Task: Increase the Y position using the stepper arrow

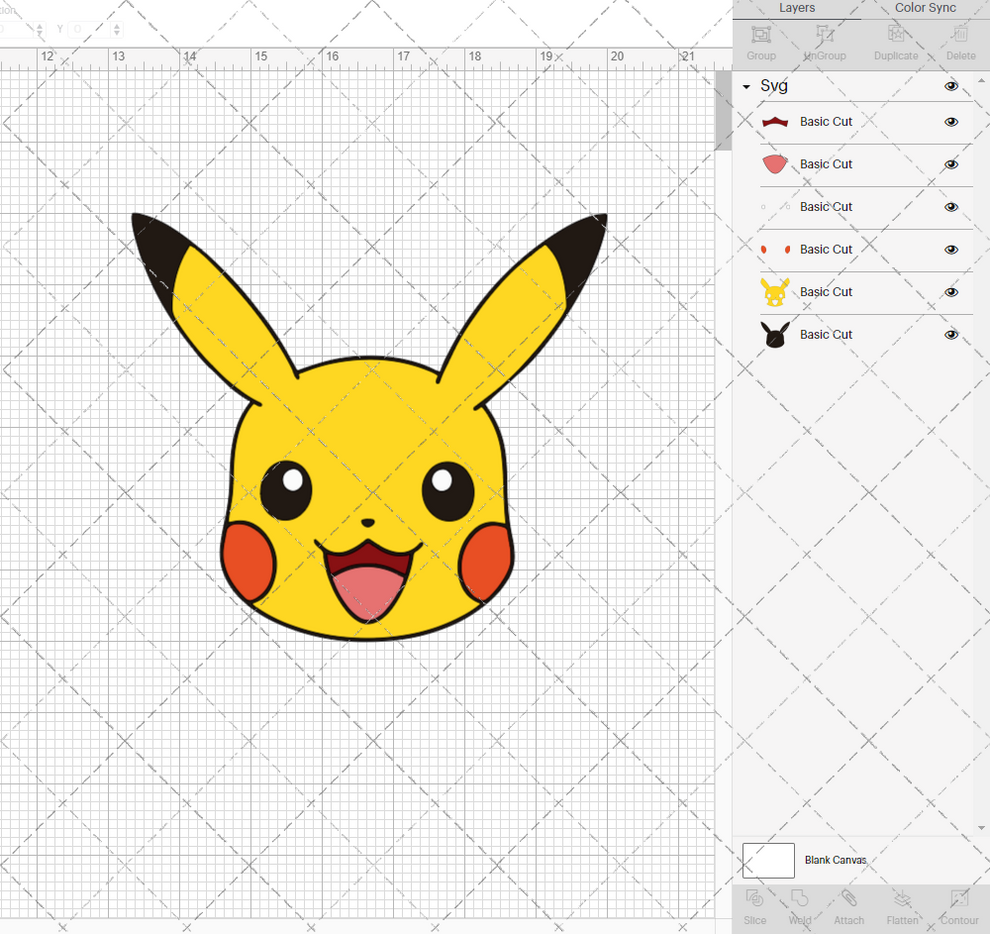Action: 116,25
